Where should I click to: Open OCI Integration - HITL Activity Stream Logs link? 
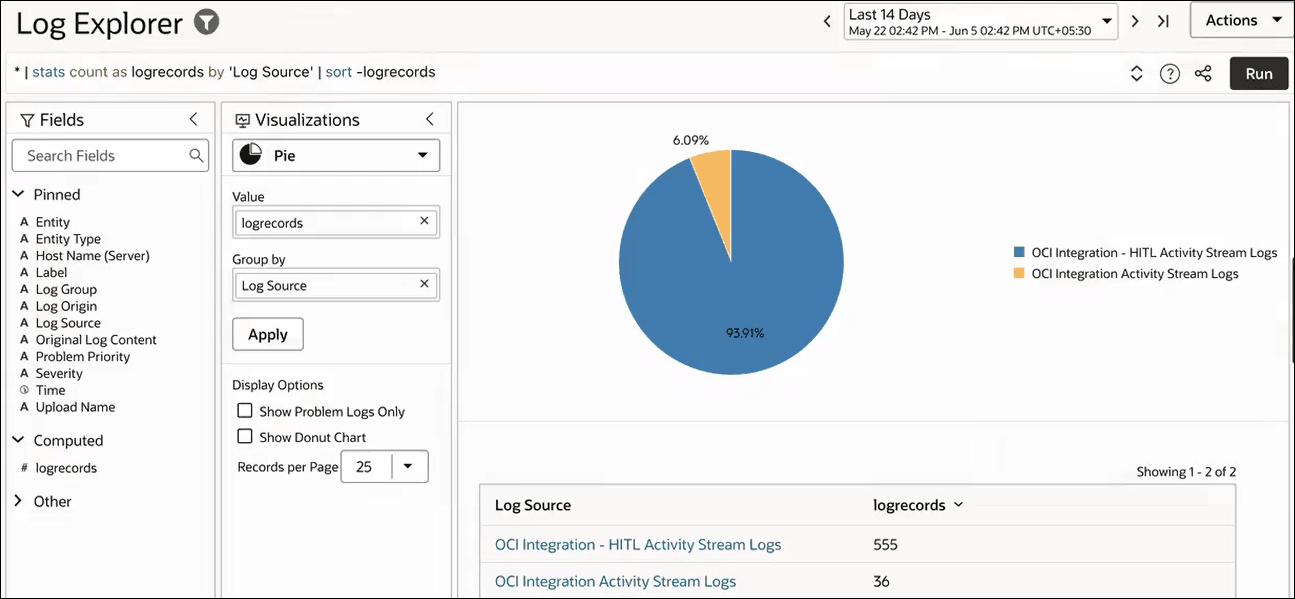coord(638,545)
